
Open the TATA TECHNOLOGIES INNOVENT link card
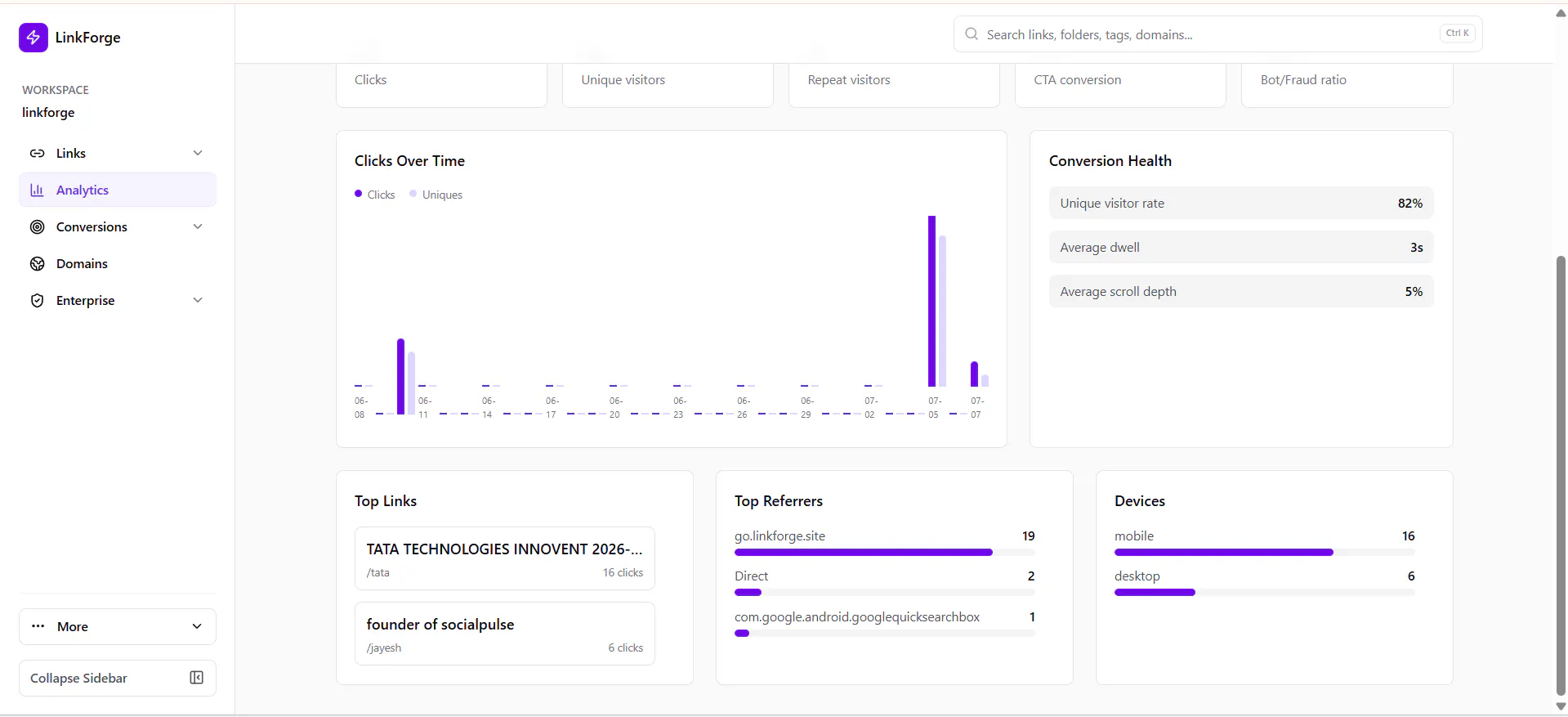tap(505, 558)
